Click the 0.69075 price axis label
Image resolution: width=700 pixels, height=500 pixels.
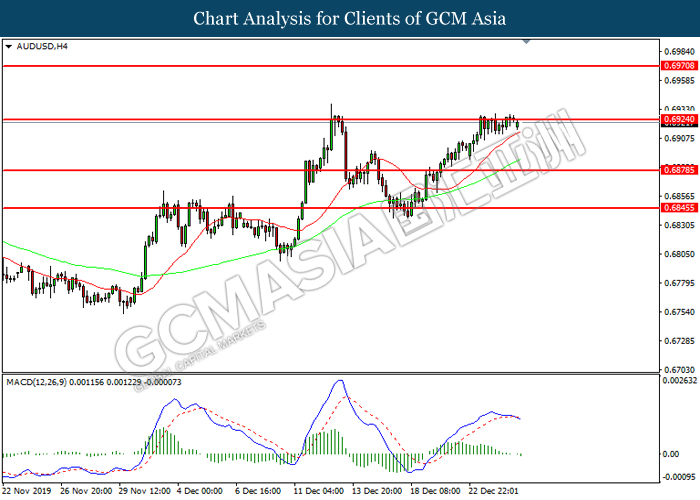[x=679, y=139]
